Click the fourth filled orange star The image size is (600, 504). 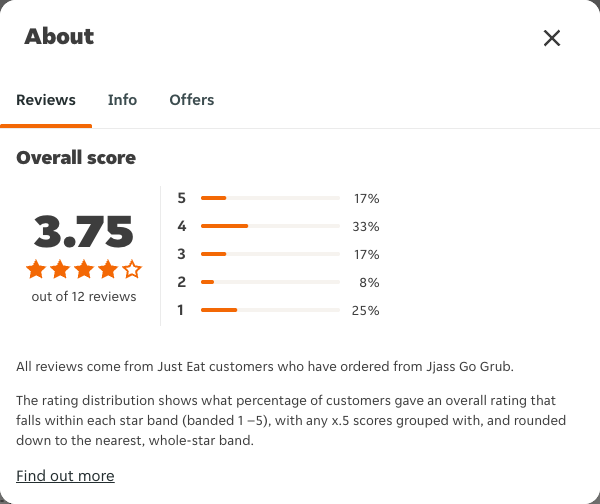[108, 269]
